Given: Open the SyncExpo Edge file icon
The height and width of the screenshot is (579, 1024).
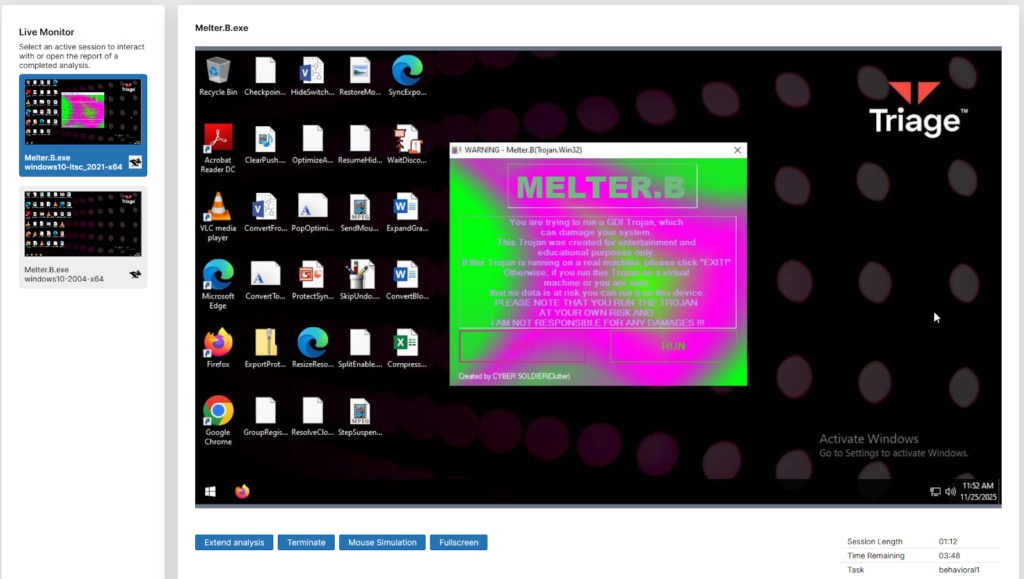Looking at the screenshot, I should [407, 72].
